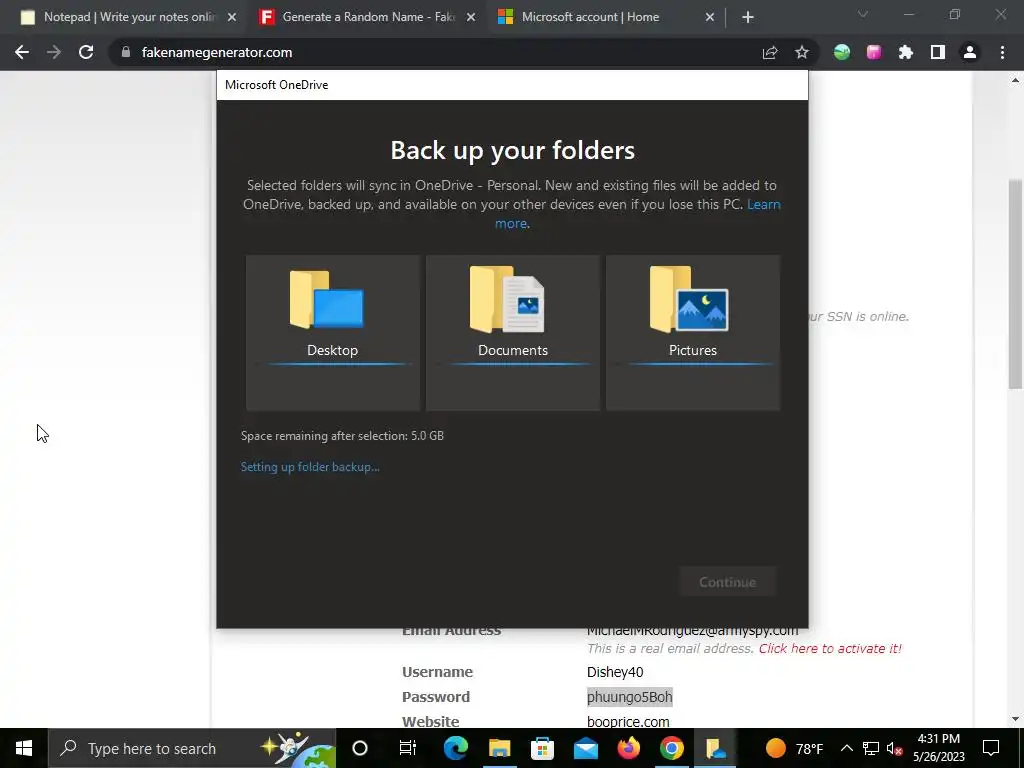The width and height of the screenshot is (1024, 768).
Task: Switch to Microsoft account Home tab
Action: [607, 17]
